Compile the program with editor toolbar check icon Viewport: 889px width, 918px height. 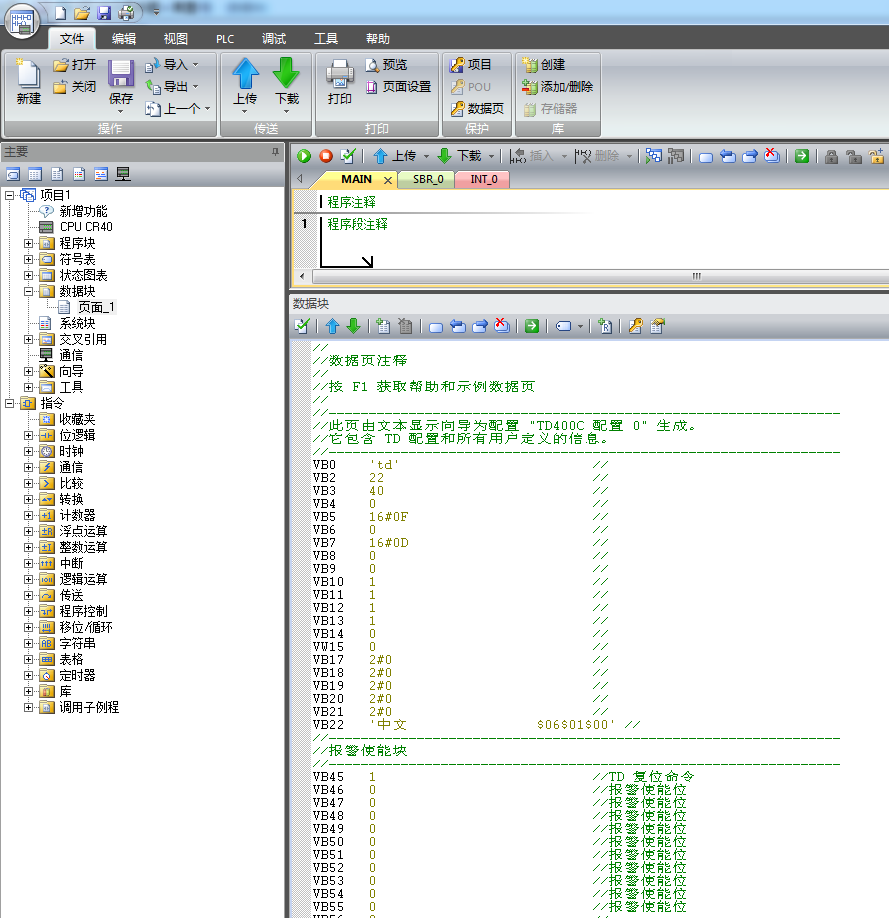[348, 156]
